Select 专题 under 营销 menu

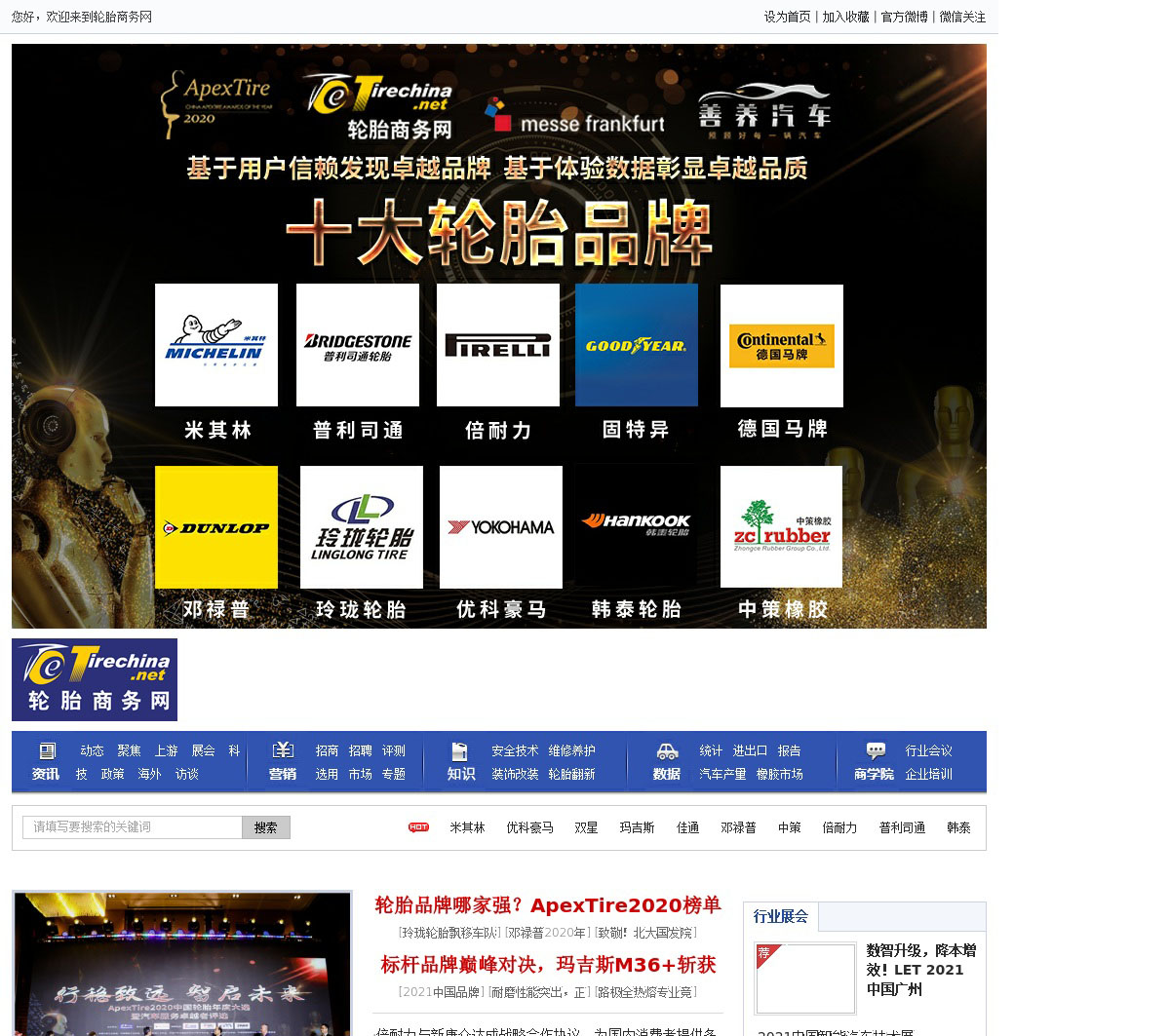coord(394,774)
